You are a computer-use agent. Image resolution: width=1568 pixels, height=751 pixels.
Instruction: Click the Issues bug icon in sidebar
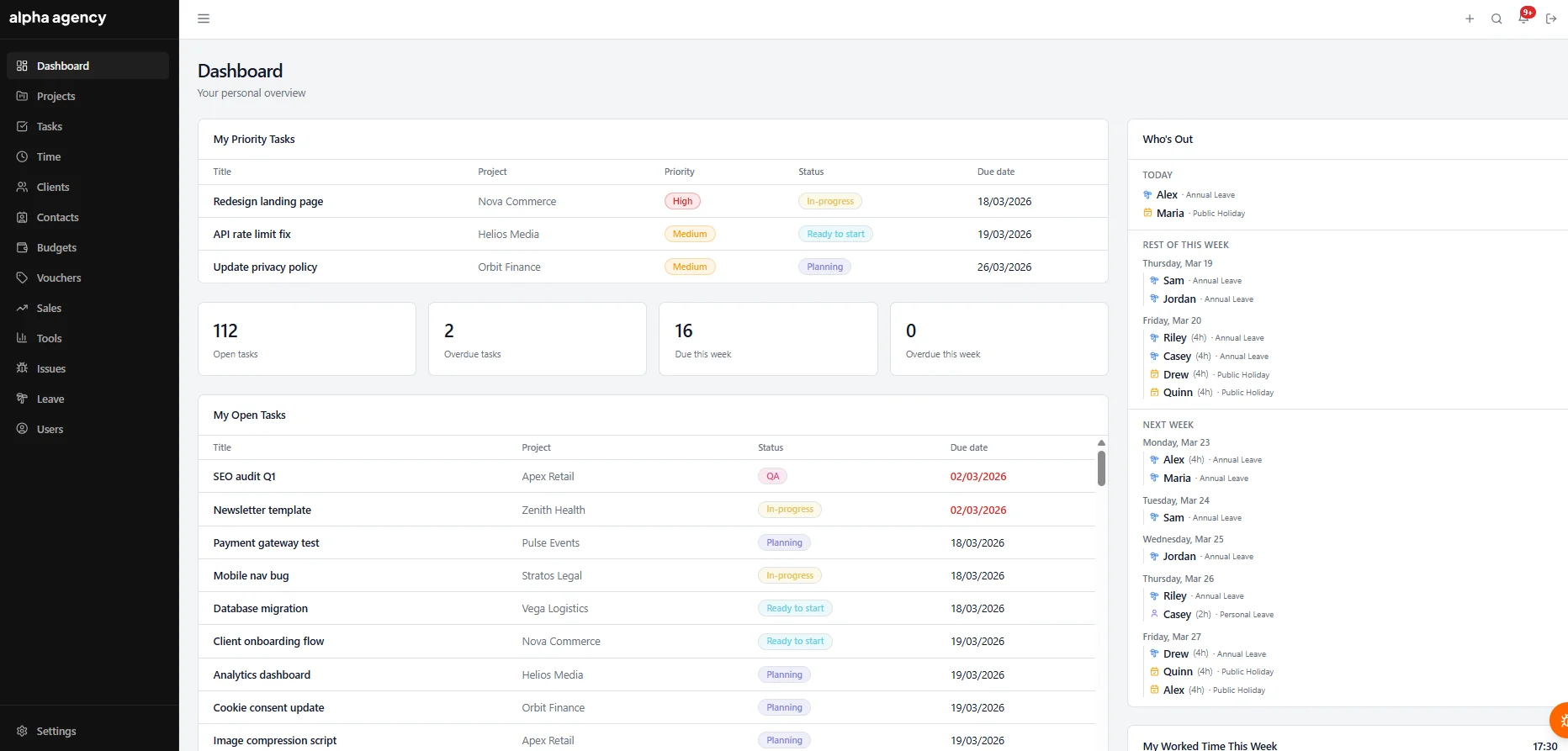[22, 368]
